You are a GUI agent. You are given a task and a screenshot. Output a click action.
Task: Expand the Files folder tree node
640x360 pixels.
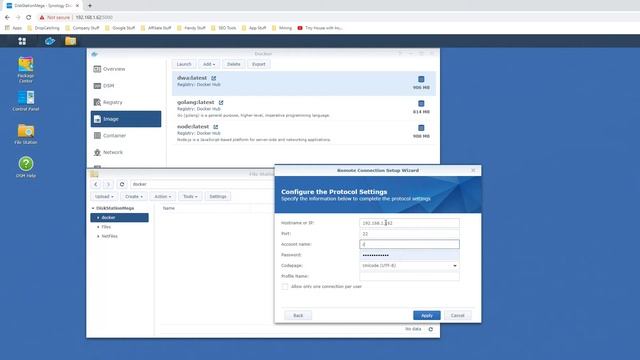[98, 227]
